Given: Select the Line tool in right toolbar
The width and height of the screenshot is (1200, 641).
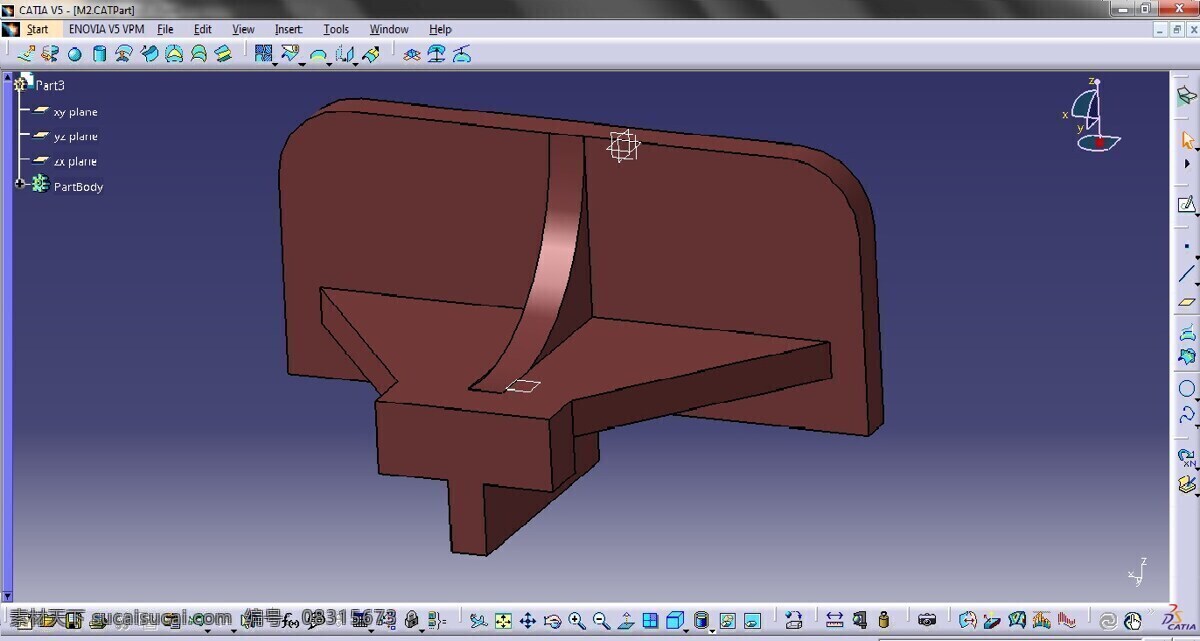Looking at the screenshot, I should [x=1187, y=273].
